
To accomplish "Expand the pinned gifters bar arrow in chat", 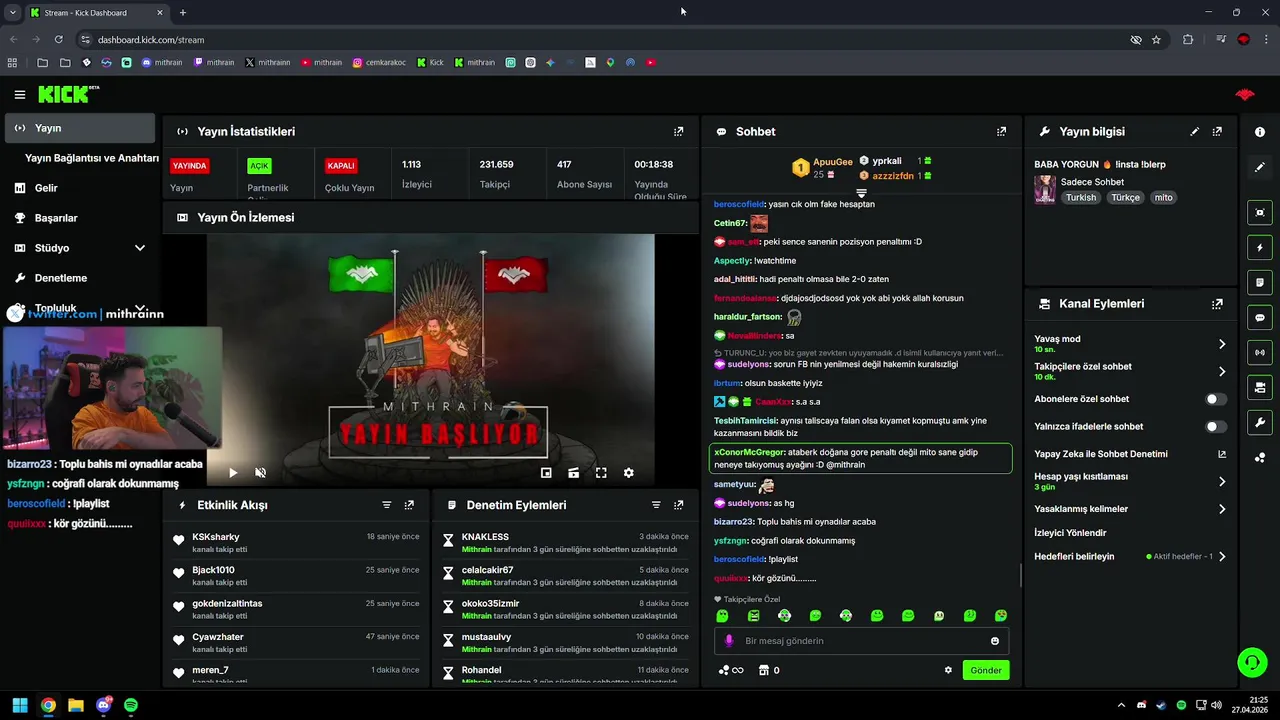I will pos(861,192).
